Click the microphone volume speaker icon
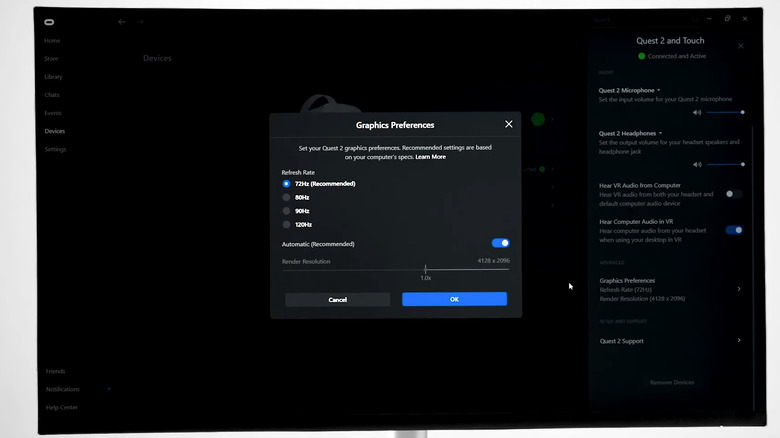The width and height of the screenshot is (780, 438). tap(697, 112)
